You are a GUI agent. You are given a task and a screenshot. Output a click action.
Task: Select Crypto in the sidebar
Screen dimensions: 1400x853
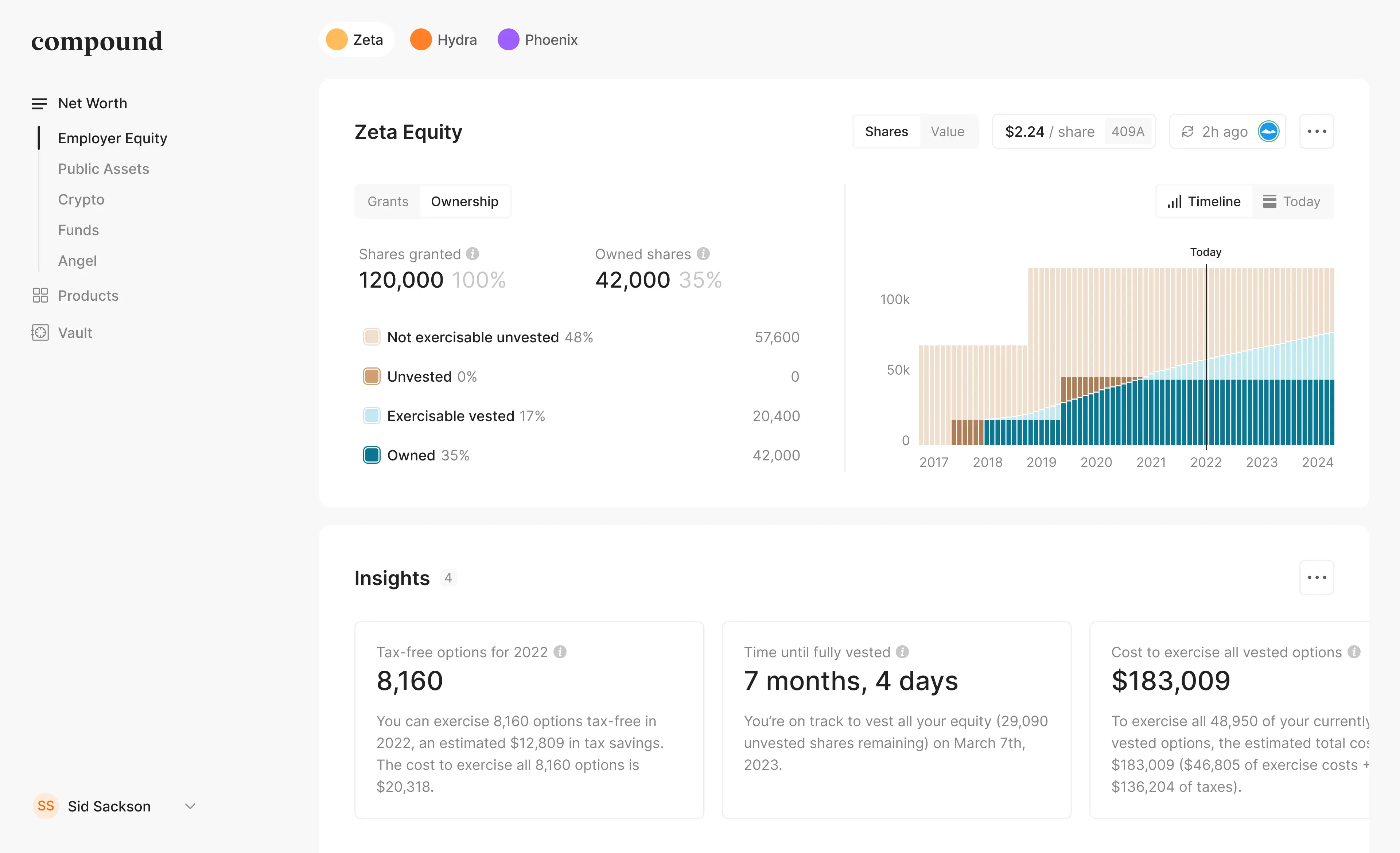point(81,199)
